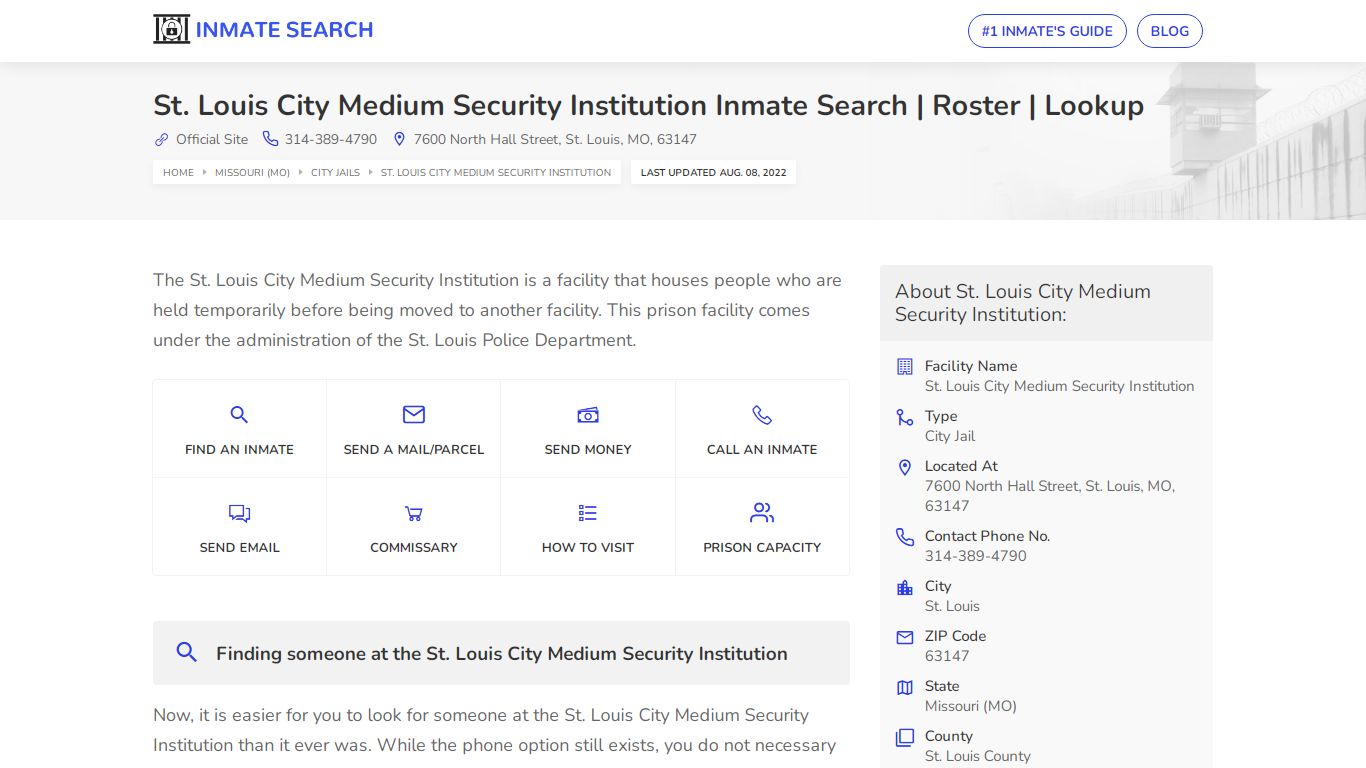Open the Send Money tile
1366x768 pixels.
[588, 429]
